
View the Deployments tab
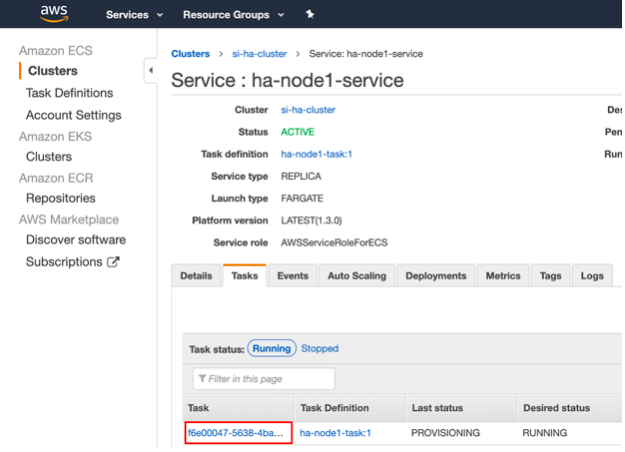click(x=436, y=275)
